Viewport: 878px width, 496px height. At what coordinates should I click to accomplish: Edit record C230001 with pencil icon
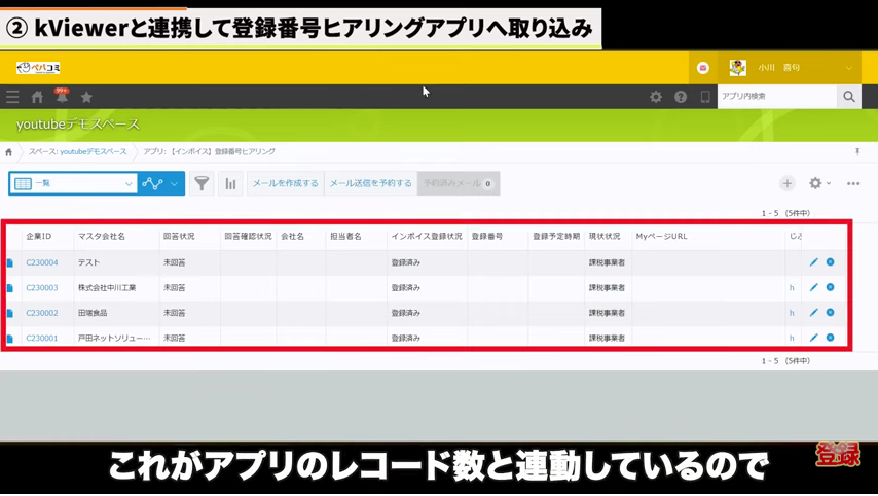814,338
